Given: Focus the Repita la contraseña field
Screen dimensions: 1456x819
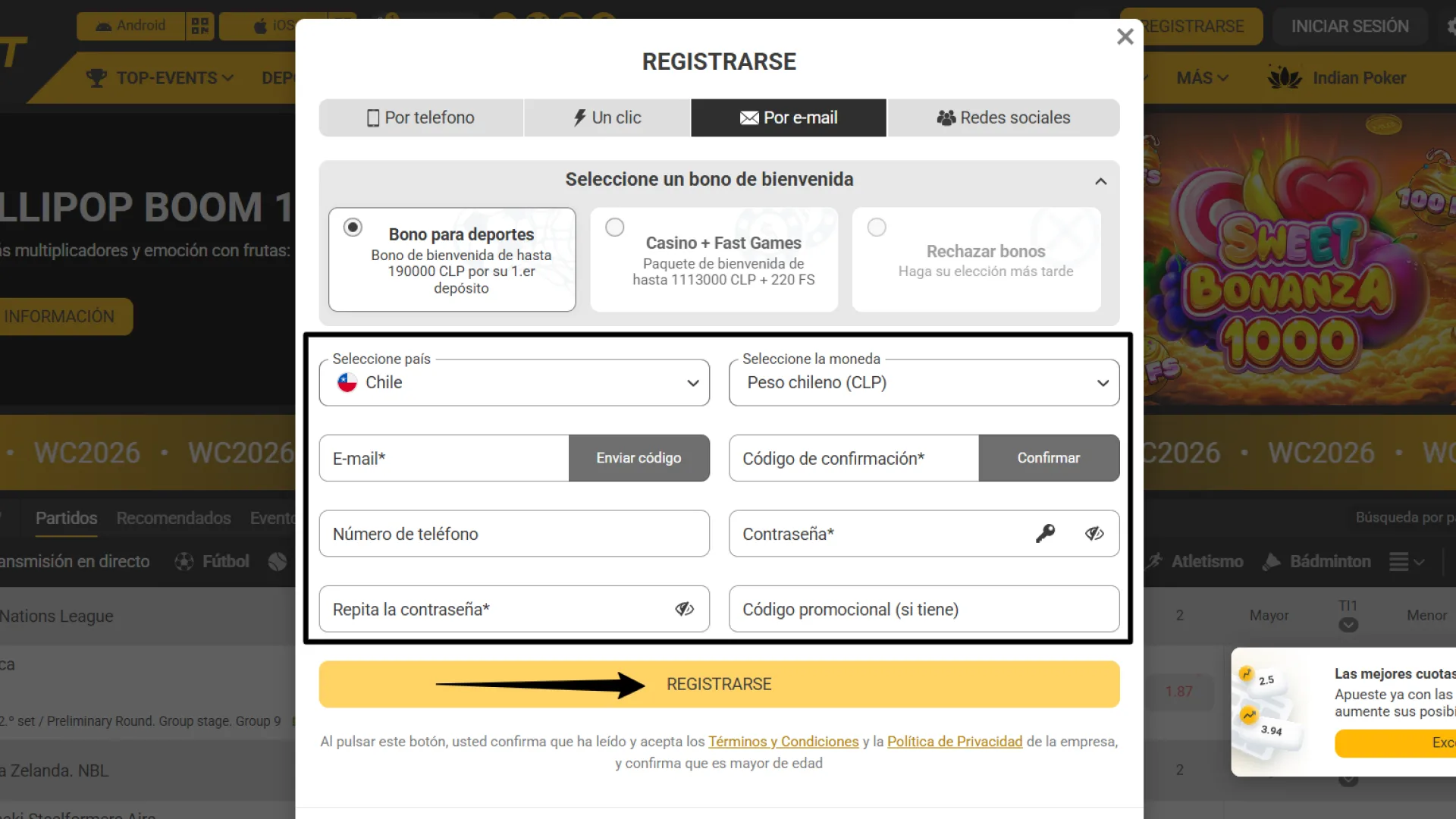Looking at the screenshot, I should 514,609.
